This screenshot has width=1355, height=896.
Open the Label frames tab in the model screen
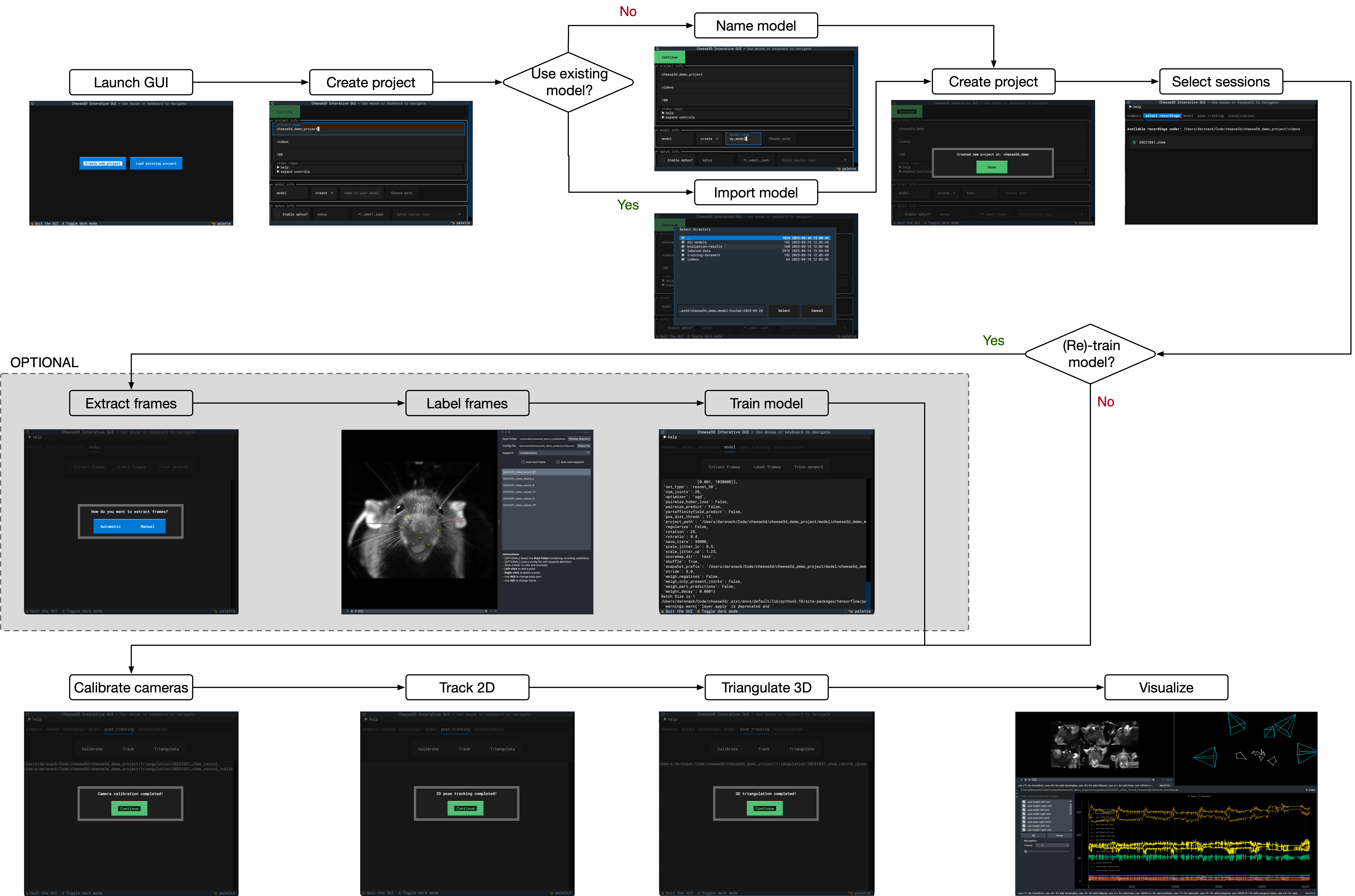click(x=767, y=467)
